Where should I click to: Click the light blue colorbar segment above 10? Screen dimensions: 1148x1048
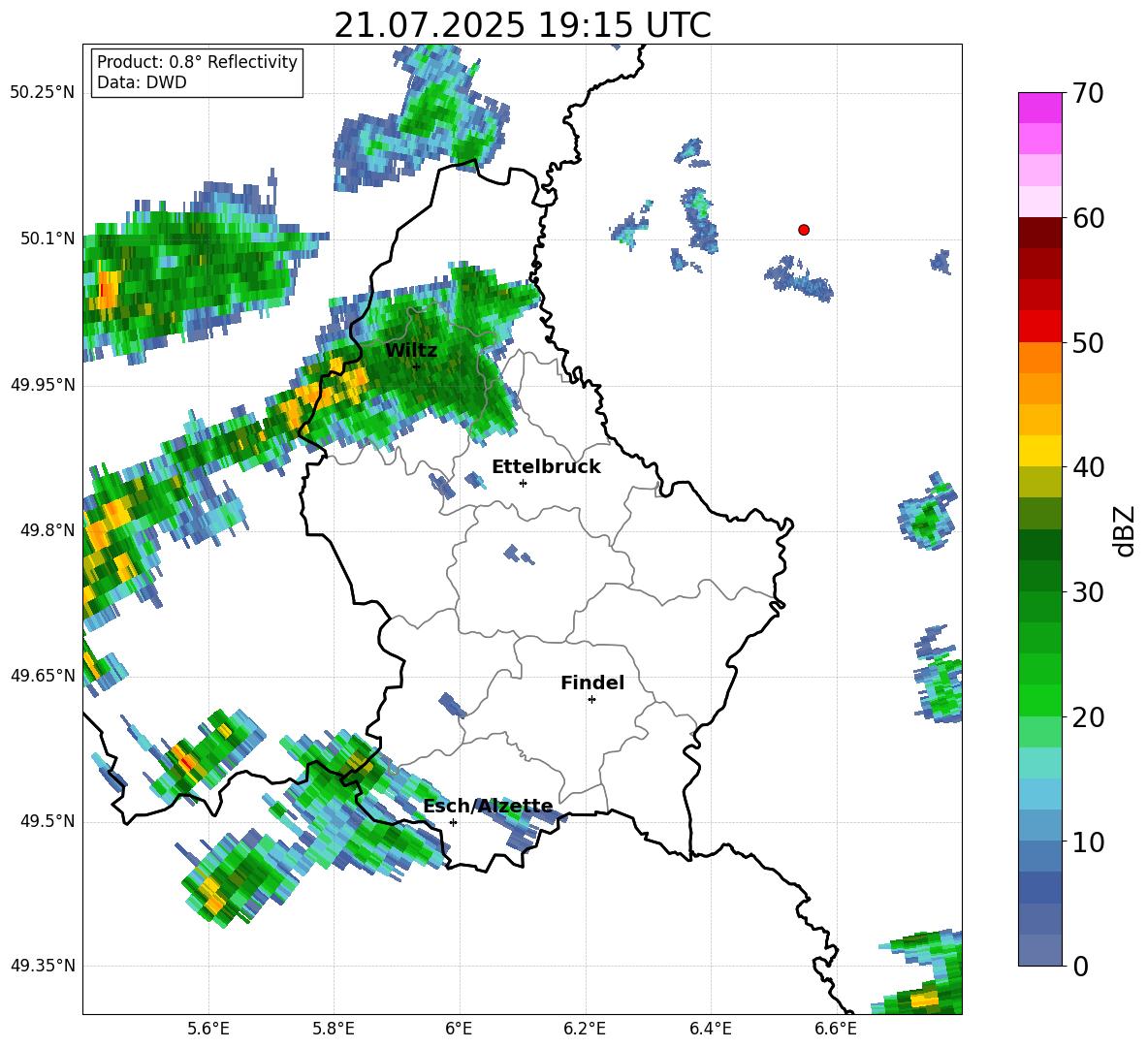[x=1039, y=795]
